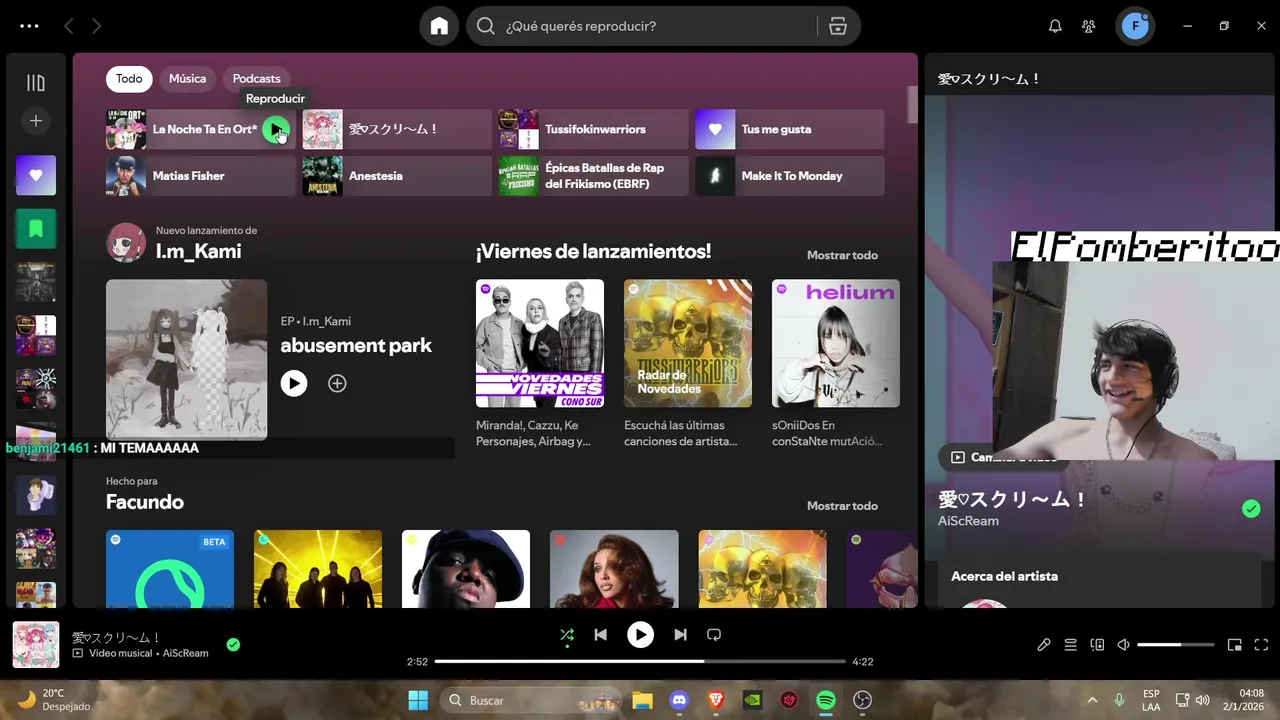Screen dimensions: 1280x720
Task: Skip to next track
Action: [x=680, y=634]
